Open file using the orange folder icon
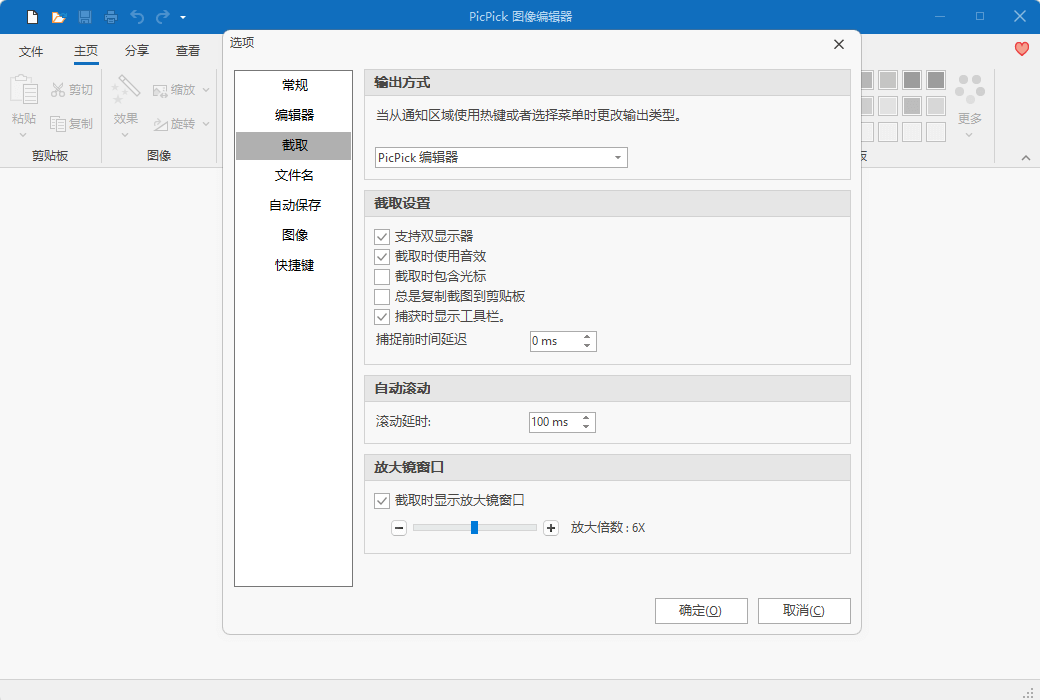 pos(58,17)
